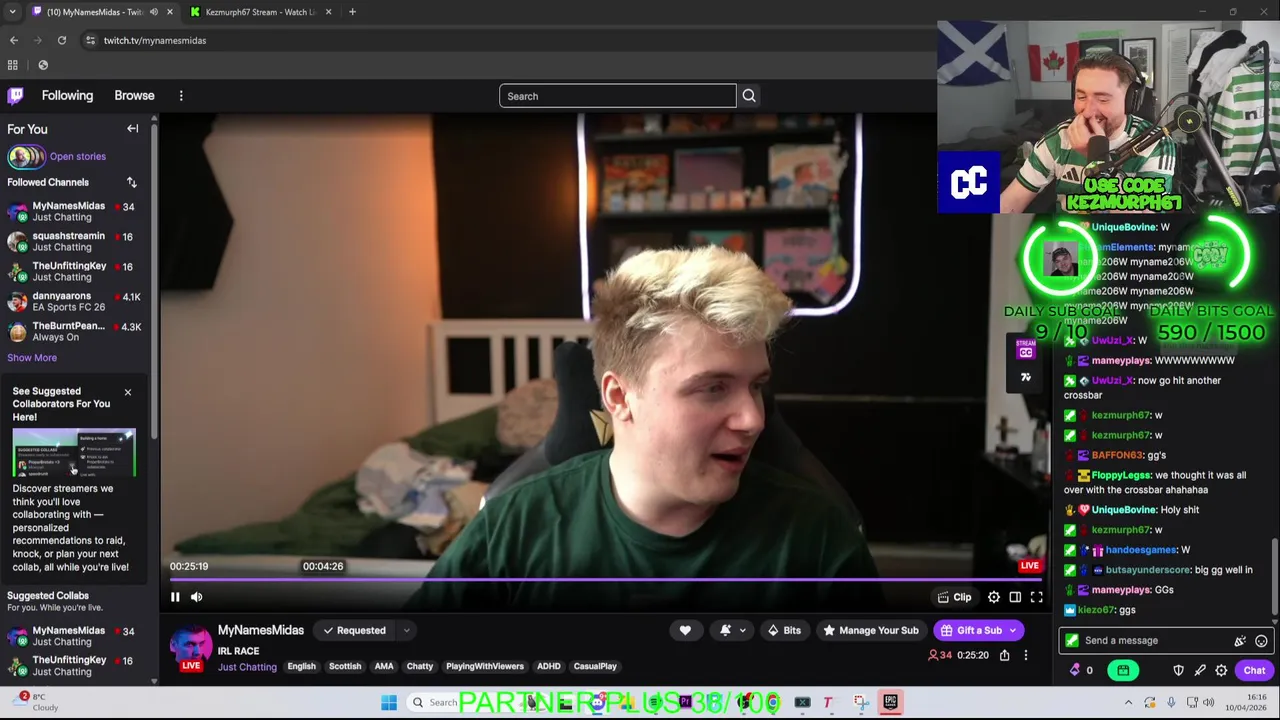The width and height of the screenshot is (1280, 720).
Task: Go to the Following page
Action: pos(67,96)
